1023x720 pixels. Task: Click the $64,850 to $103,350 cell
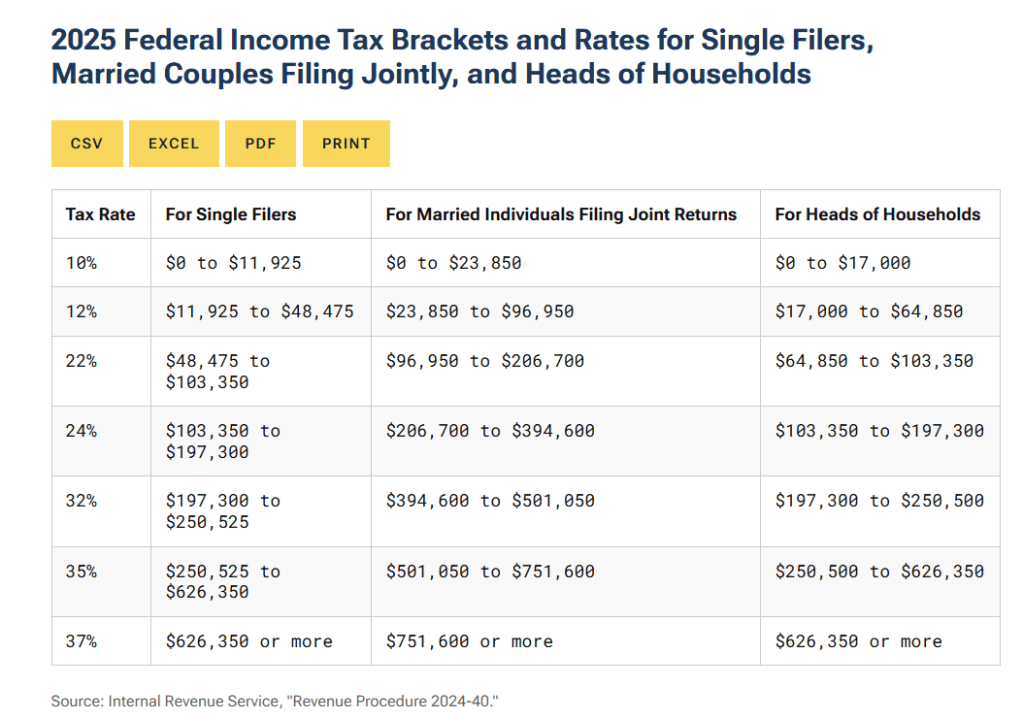pos(874,361)
